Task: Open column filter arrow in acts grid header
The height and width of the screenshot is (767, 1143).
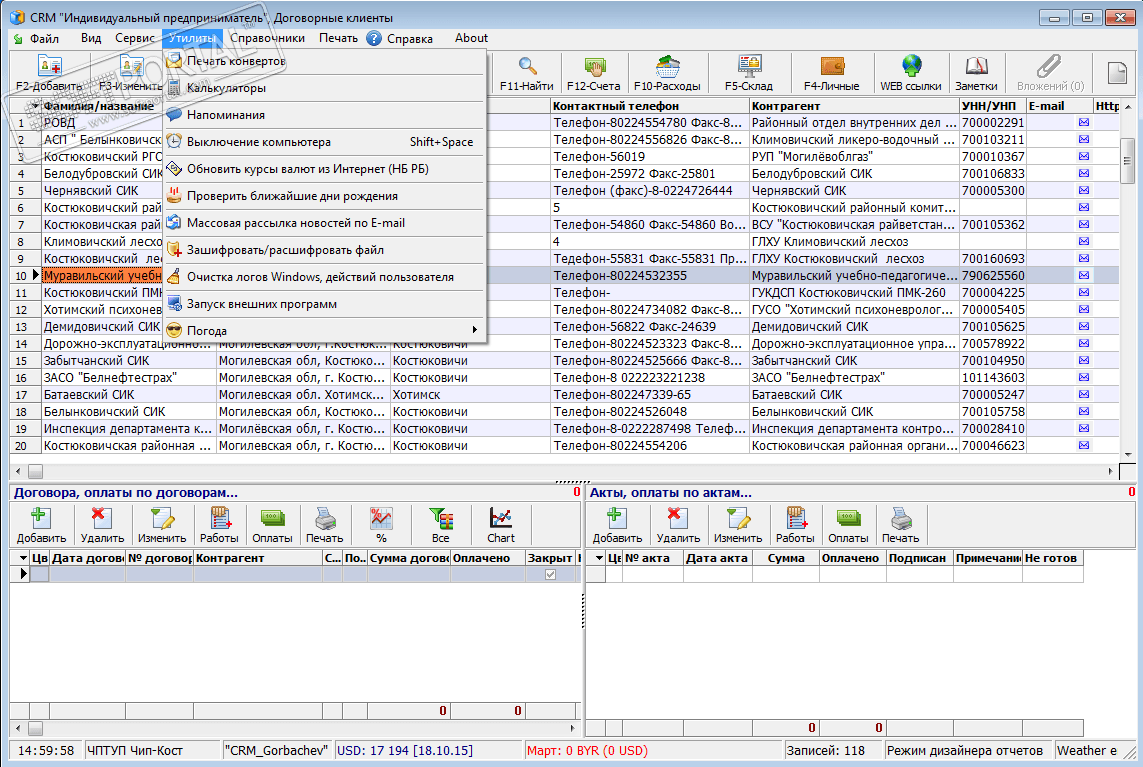Action: tap(598, 558)
